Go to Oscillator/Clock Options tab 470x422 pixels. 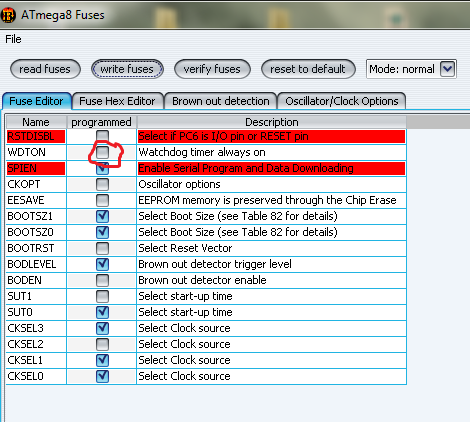342,101
